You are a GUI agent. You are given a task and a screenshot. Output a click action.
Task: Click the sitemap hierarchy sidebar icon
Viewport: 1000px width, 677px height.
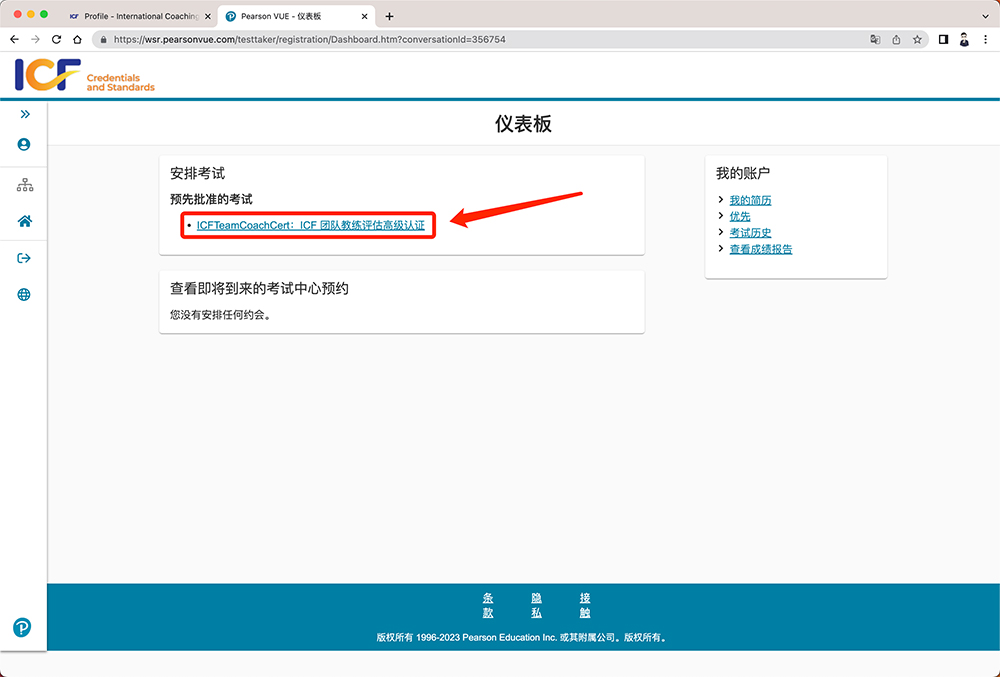[25, 185]
